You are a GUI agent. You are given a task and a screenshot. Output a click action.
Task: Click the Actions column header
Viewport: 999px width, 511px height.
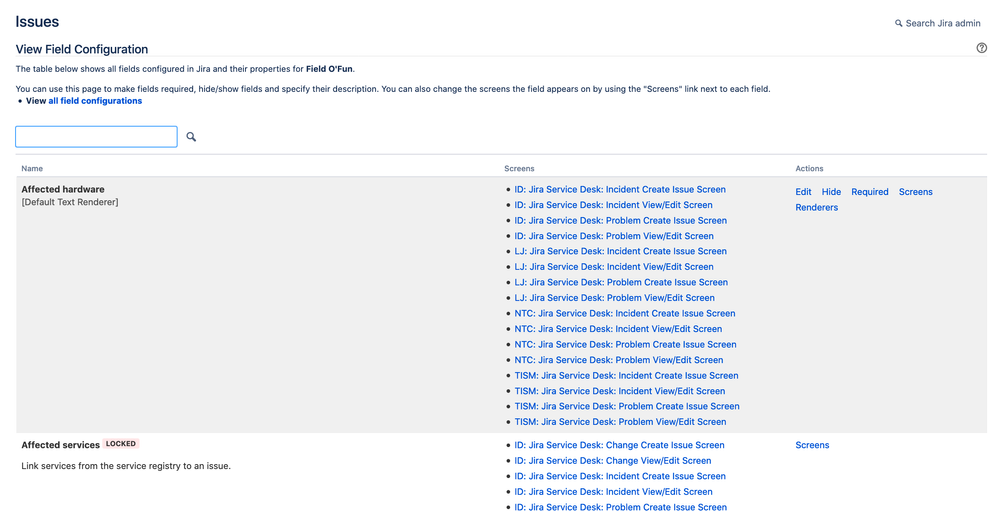coord(809,169)
